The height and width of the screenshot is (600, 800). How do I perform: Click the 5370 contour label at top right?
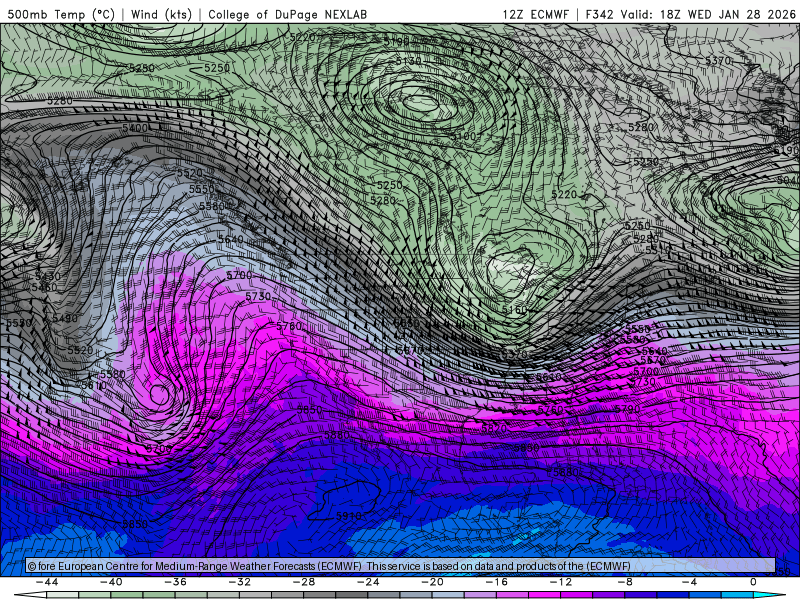tap(718, 61)
